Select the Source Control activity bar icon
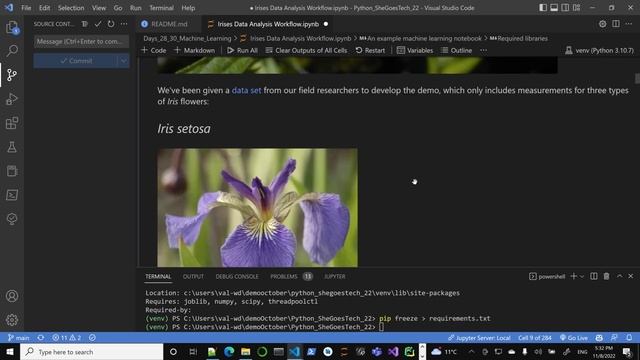 [x=12, y=75]
